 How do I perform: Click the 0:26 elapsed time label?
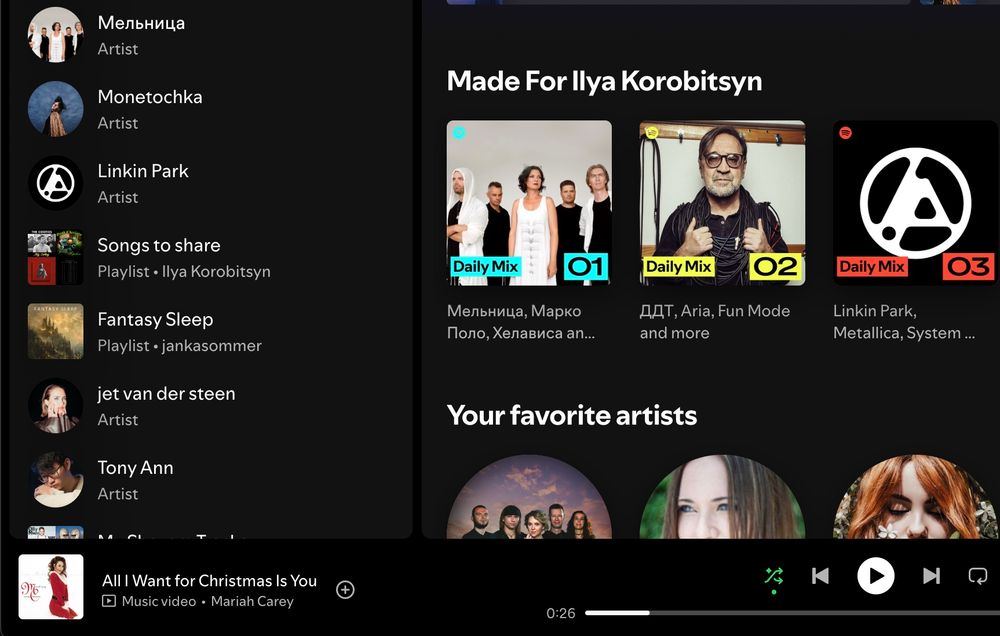click(561, 613)
